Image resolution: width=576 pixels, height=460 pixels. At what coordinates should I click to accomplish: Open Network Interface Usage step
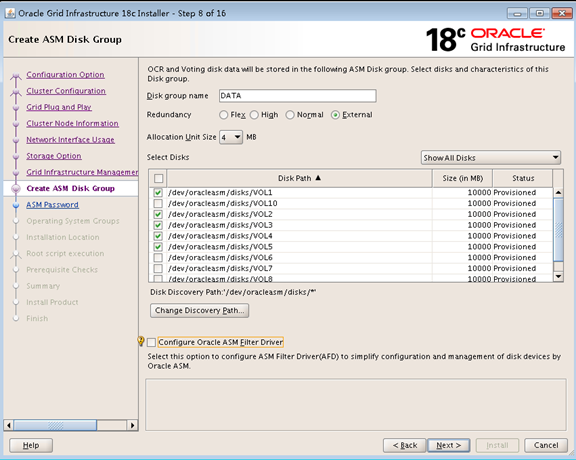click(70, 140)
